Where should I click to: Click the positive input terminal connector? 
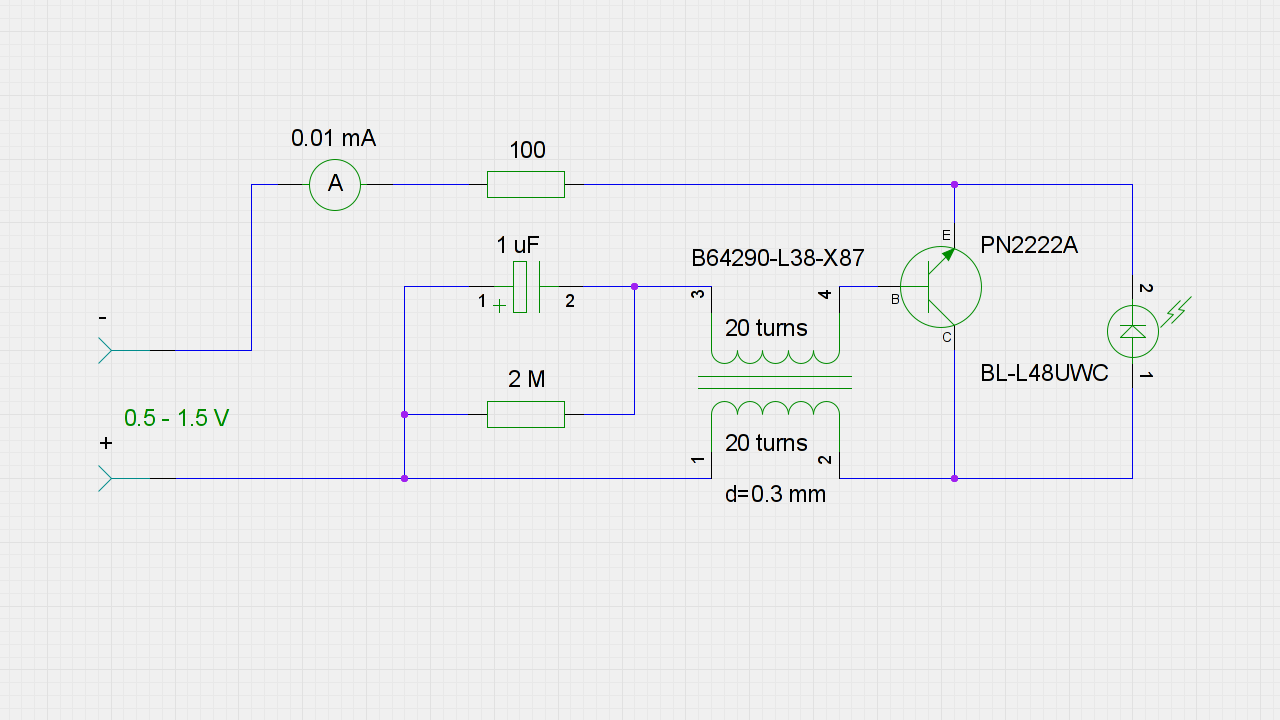[x=106, y=478]
